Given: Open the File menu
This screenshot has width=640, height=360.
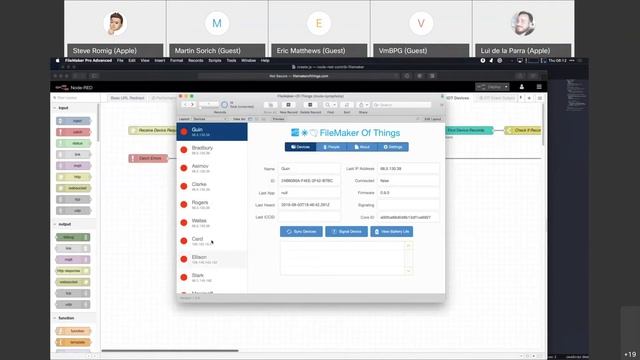Looking at the screenshot, I should click(120, 60).
